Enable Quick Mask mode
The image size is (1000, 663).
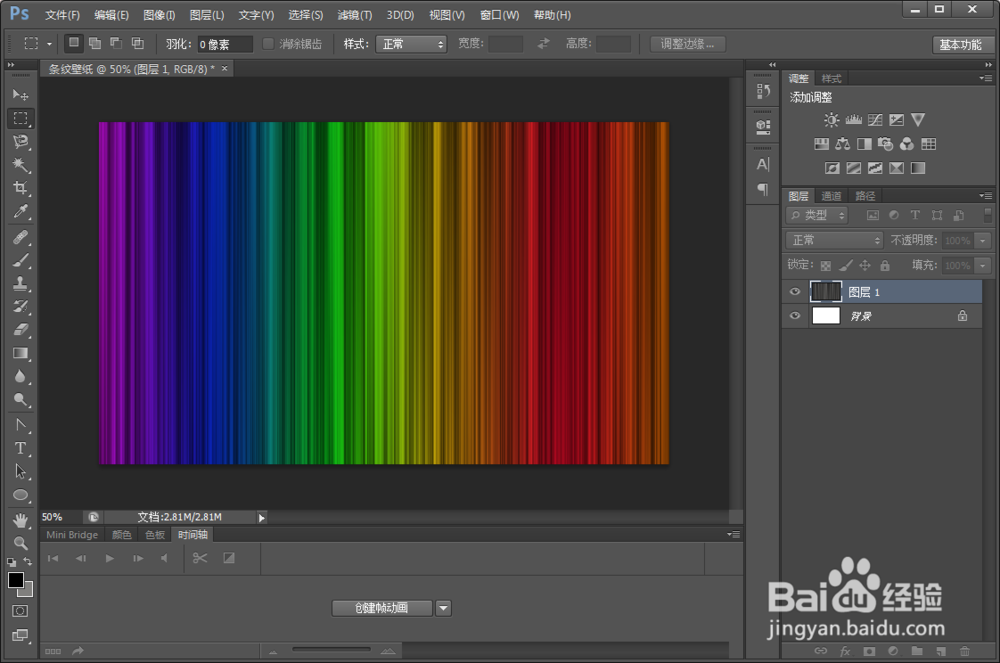[20, 611]
